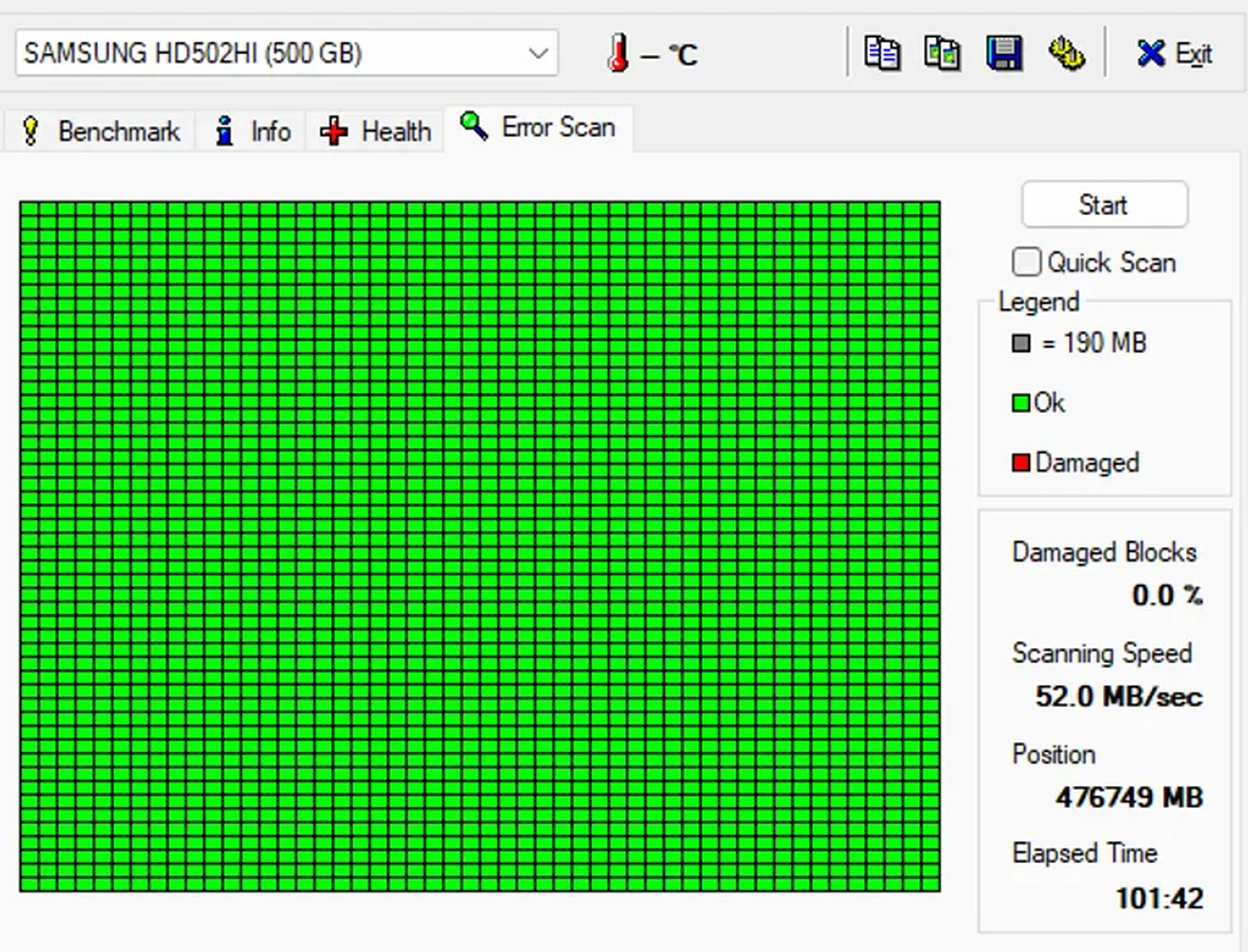
Task: Click the Position label
Action: click(x=1054, y=754)
